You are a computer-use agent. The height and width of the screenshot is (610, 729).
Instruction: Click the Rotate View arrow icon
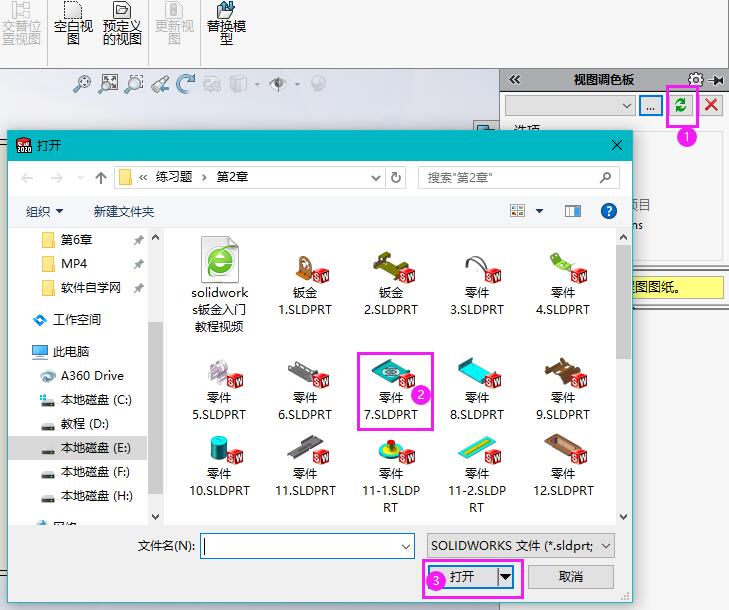click(186, 84)
